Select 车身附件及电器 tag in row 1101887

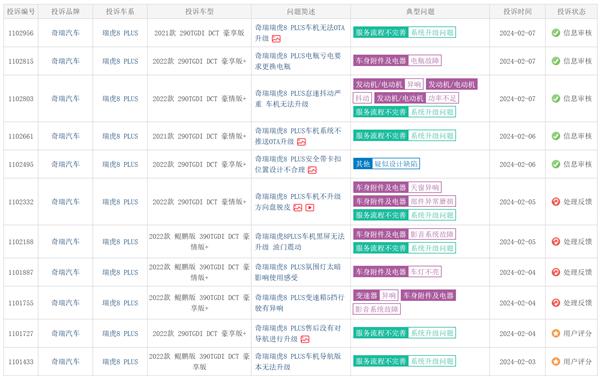[381, 272]
